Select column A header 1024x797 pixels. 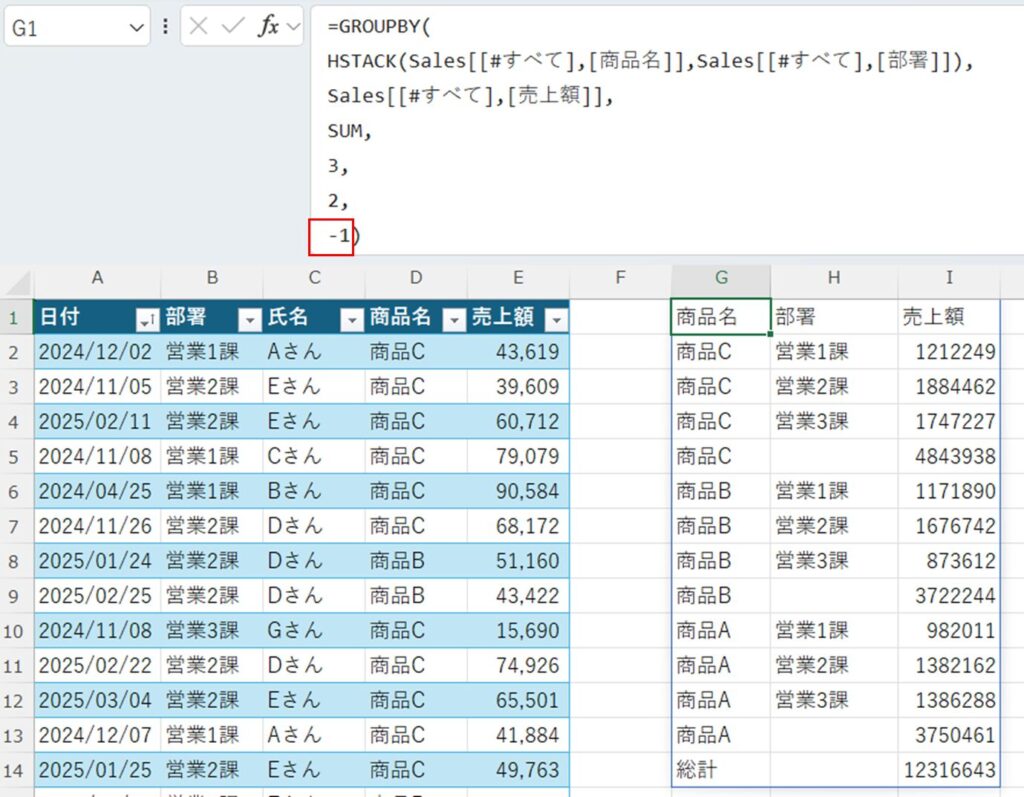[97, 278]
